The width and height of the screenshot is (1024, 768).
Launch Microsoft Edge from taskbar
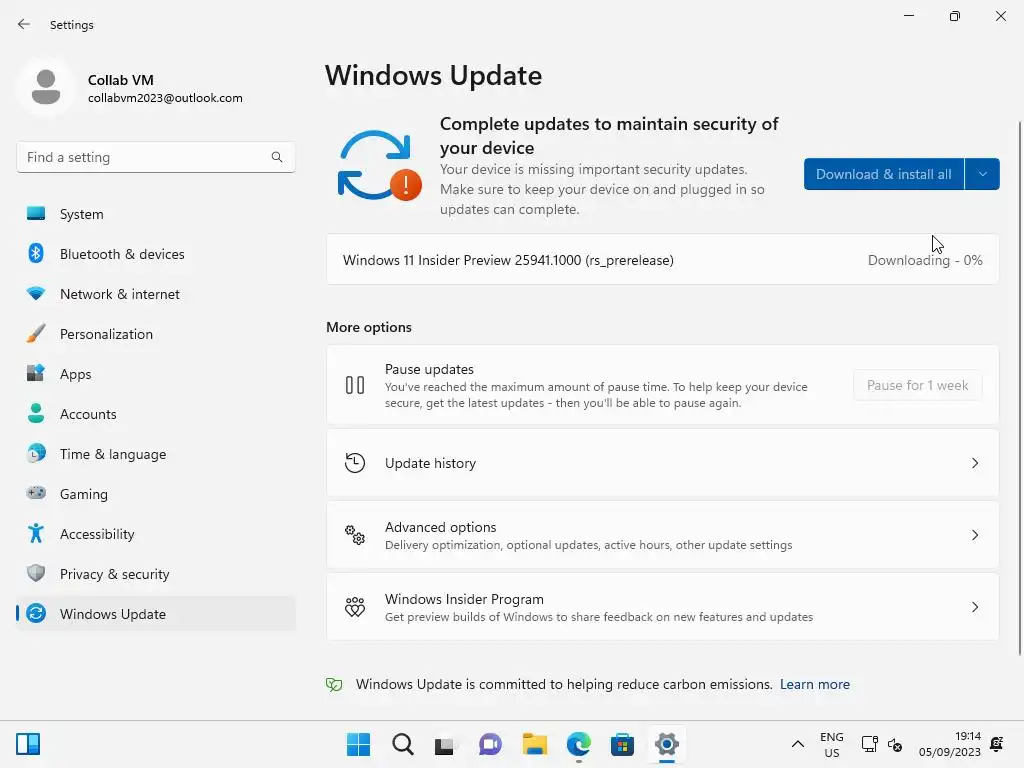[x=579, y=744]
